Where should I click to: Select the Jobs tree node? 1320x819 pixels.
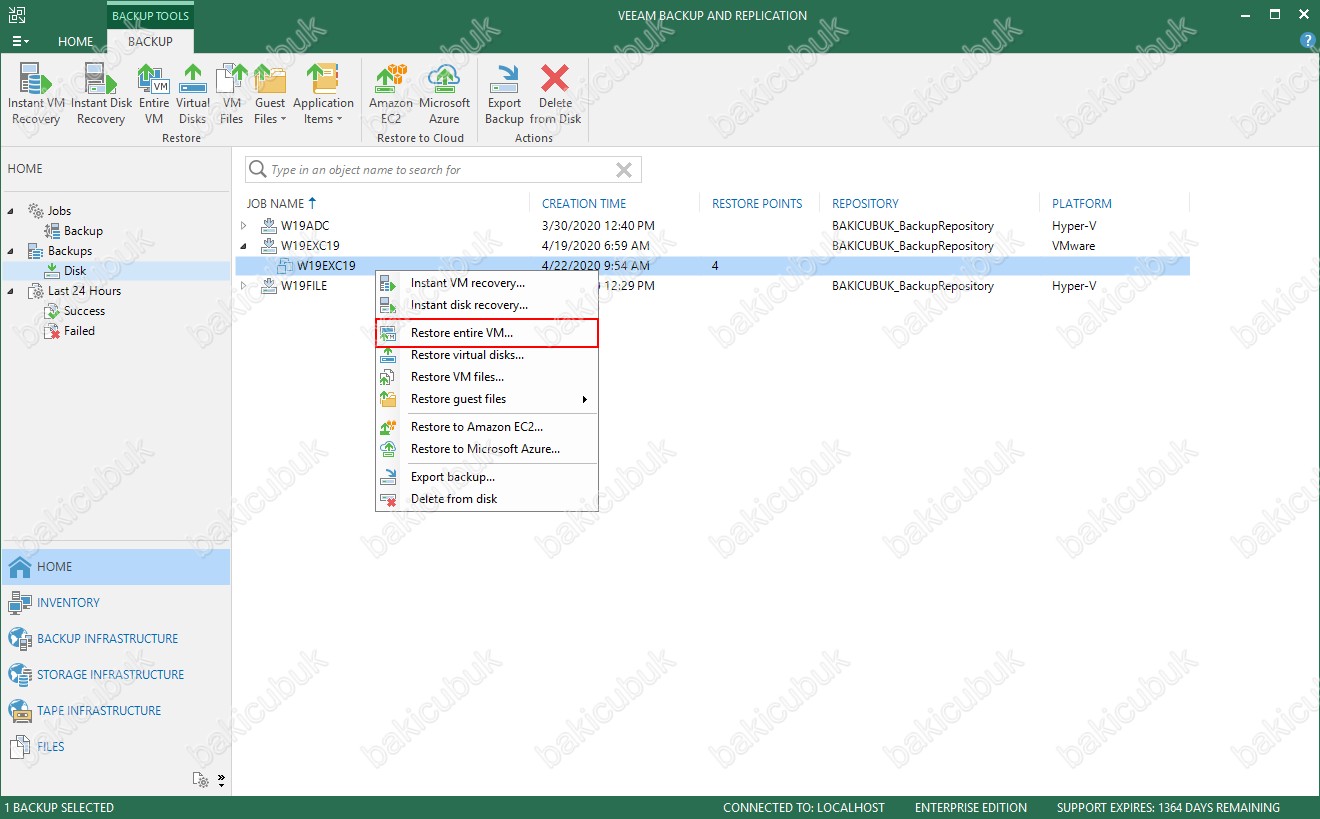(59, 211)
